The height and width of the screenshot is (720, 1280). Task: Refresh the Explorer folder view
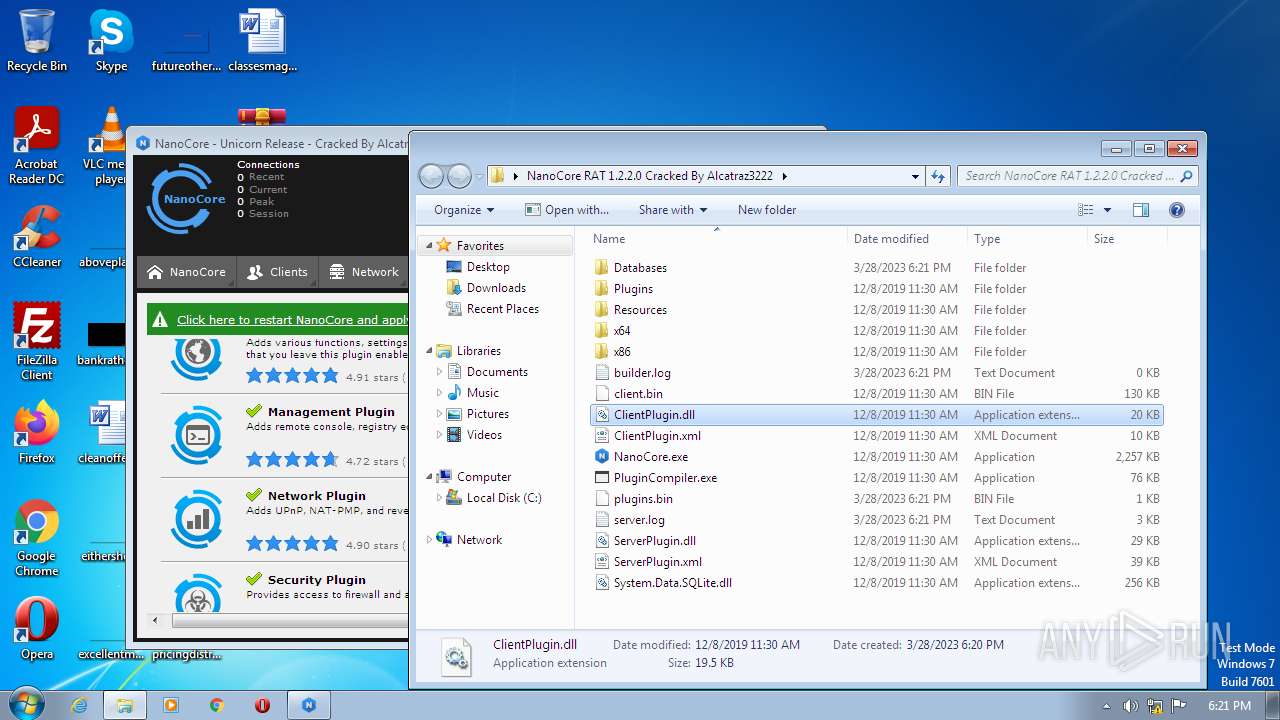tap(938, 176)
